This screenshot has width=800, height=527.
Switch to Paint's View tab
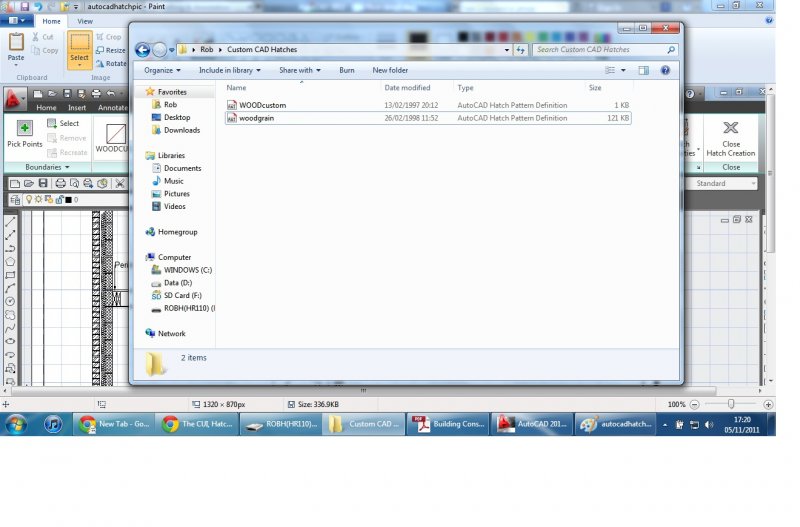[x=85, y=21]
